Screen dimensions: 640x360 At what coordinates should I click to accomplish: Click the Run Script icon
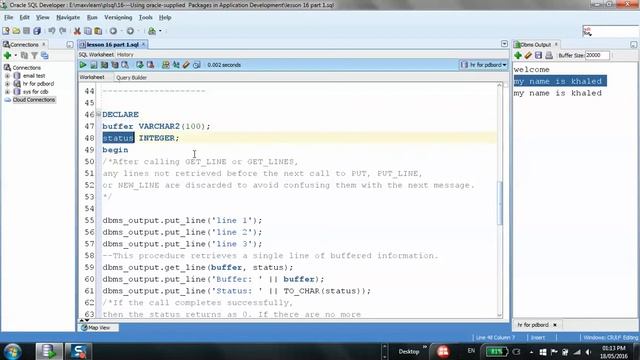point(94,65)
